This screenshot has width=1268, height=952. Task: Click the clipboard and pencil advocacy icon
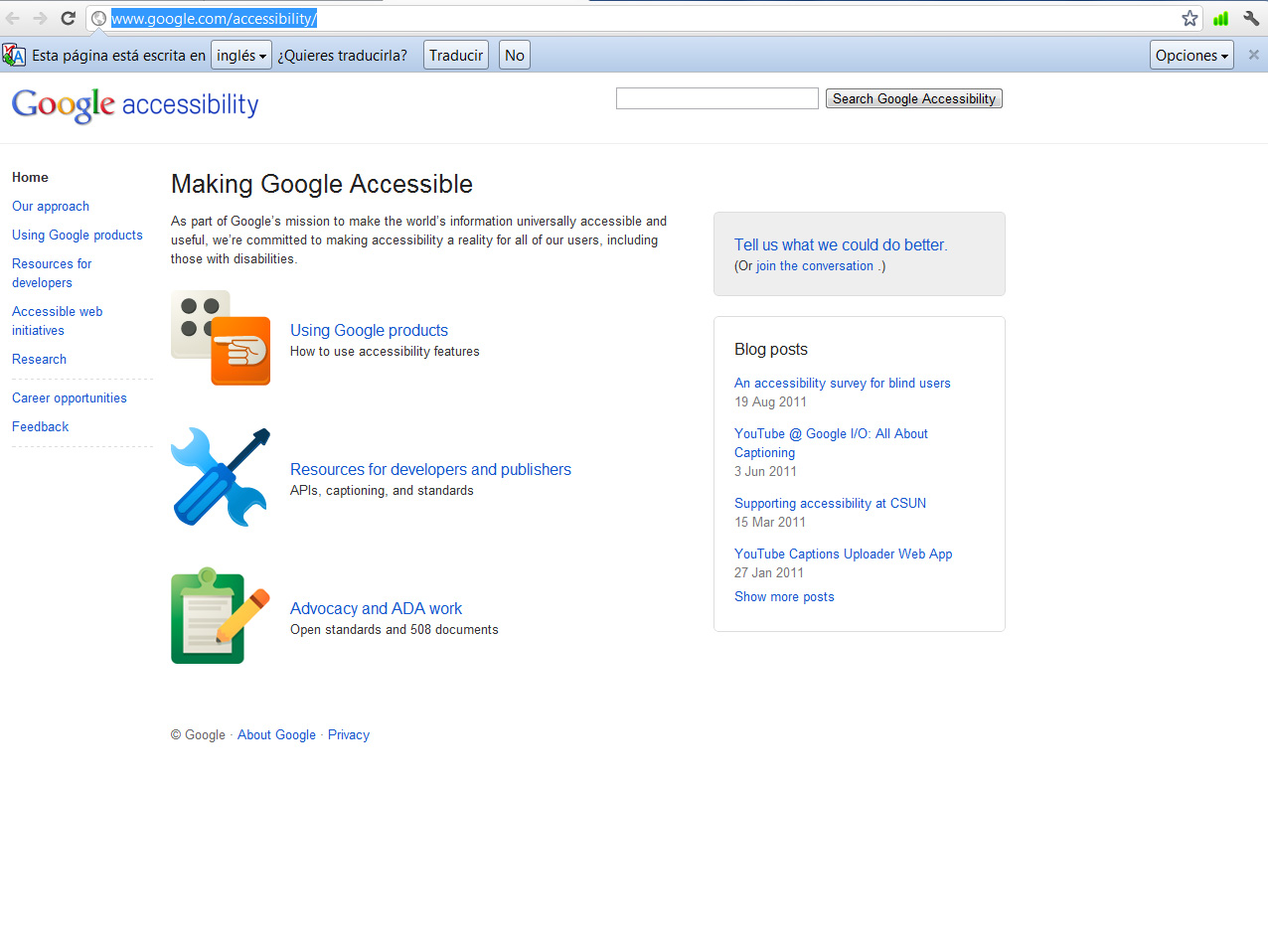tap(221, 616)
